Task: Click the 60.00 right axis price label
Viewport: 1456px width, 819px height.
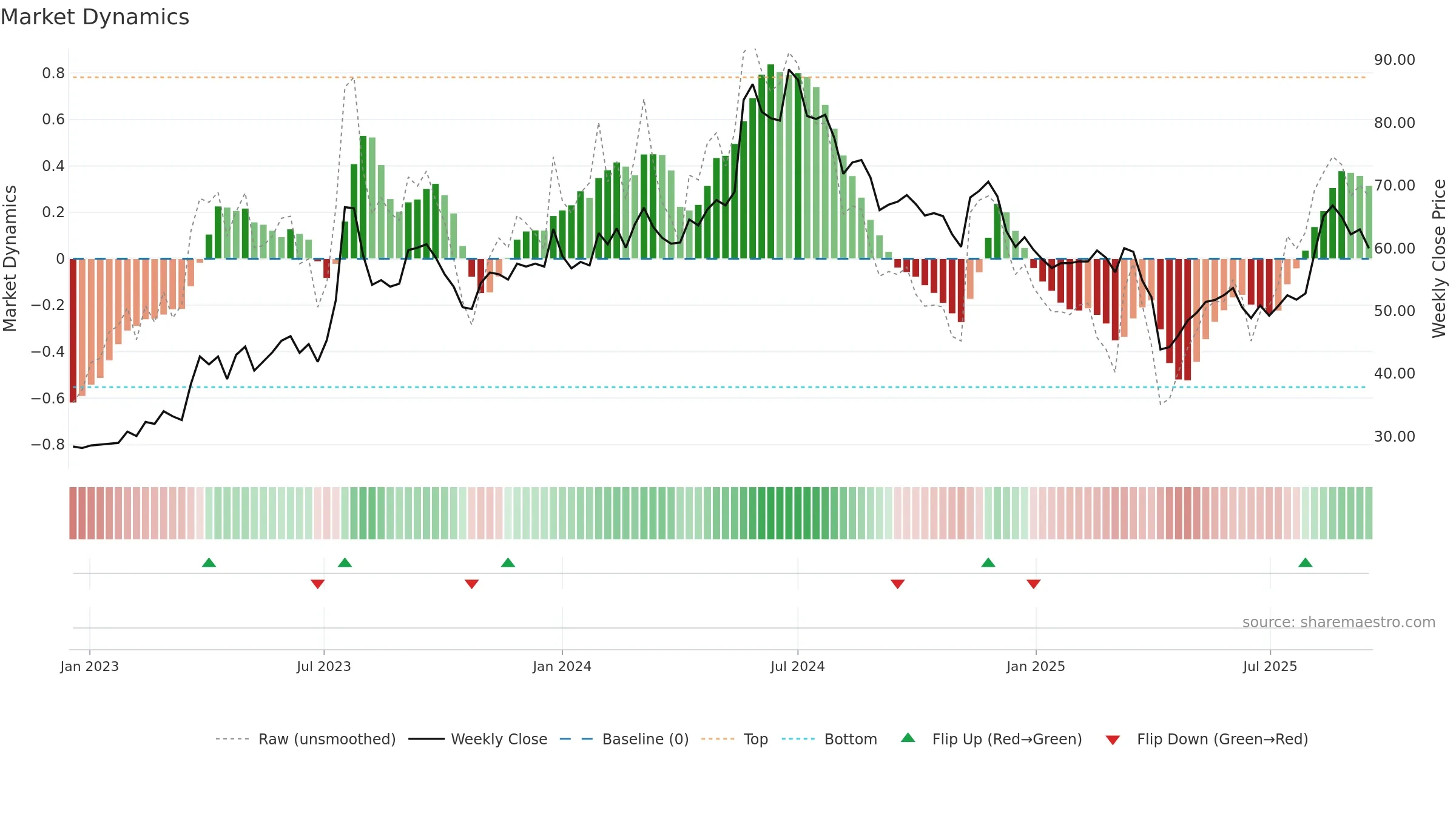Action: 1394,248
